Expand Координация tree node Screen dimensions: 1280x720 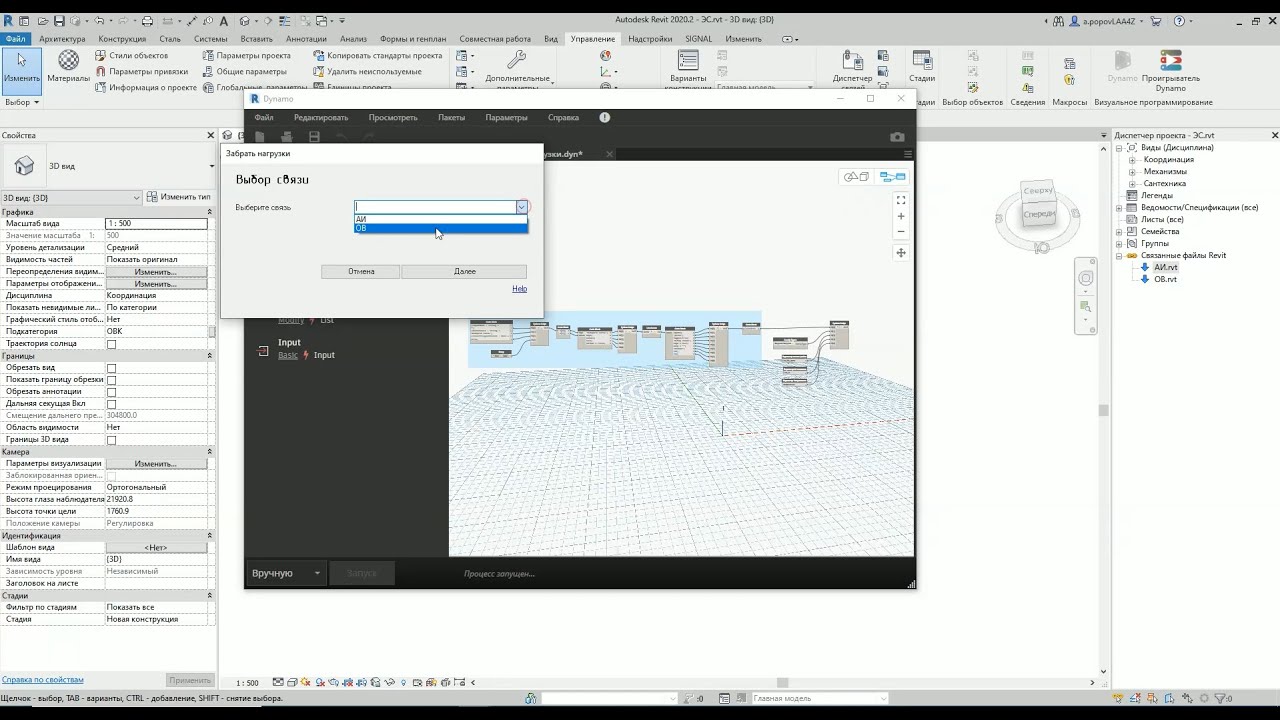click(x=1132, y=160)
